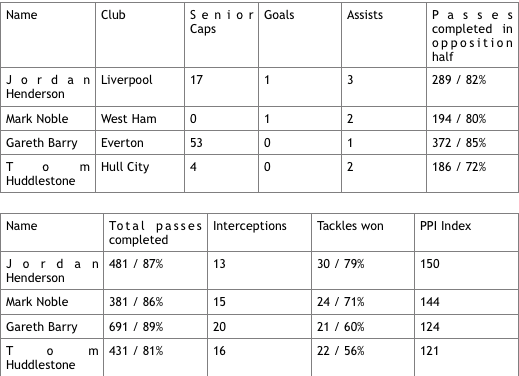Image resolution: width=519 pixels, height=376 pixels.
Task: Click the PPI Index column header
Action: coord(467,233)
